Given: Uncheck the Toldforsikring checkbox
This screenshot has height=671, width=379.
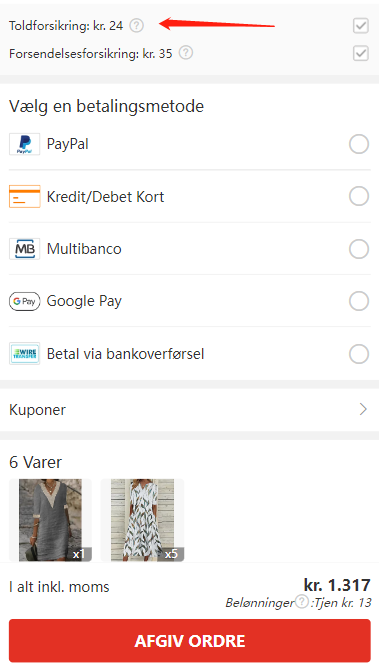Looking at the screenshot, I should 361,26.
